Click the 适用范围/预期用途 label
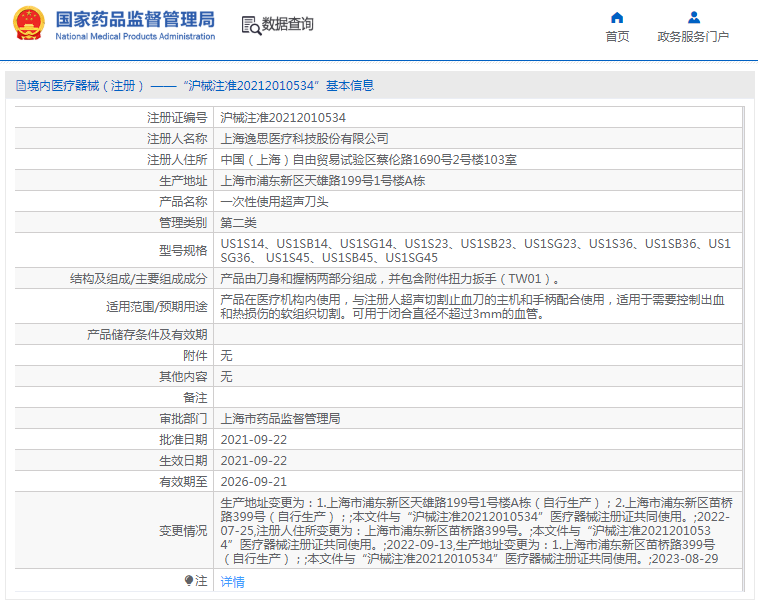The height and width of the screenshot is (602, 758). (157, 307)
